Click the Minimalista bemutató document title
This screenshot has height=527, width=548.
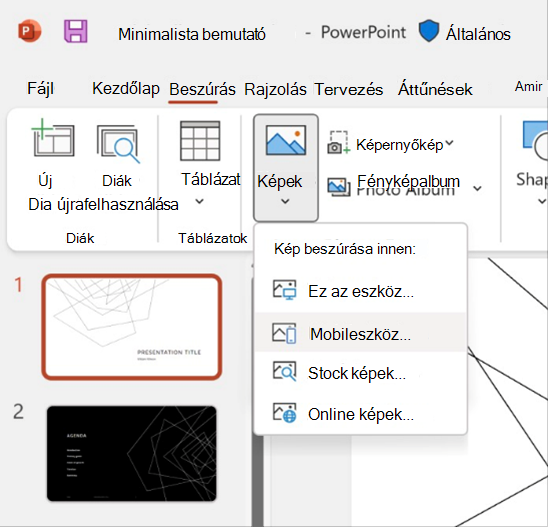click(192, 34)
